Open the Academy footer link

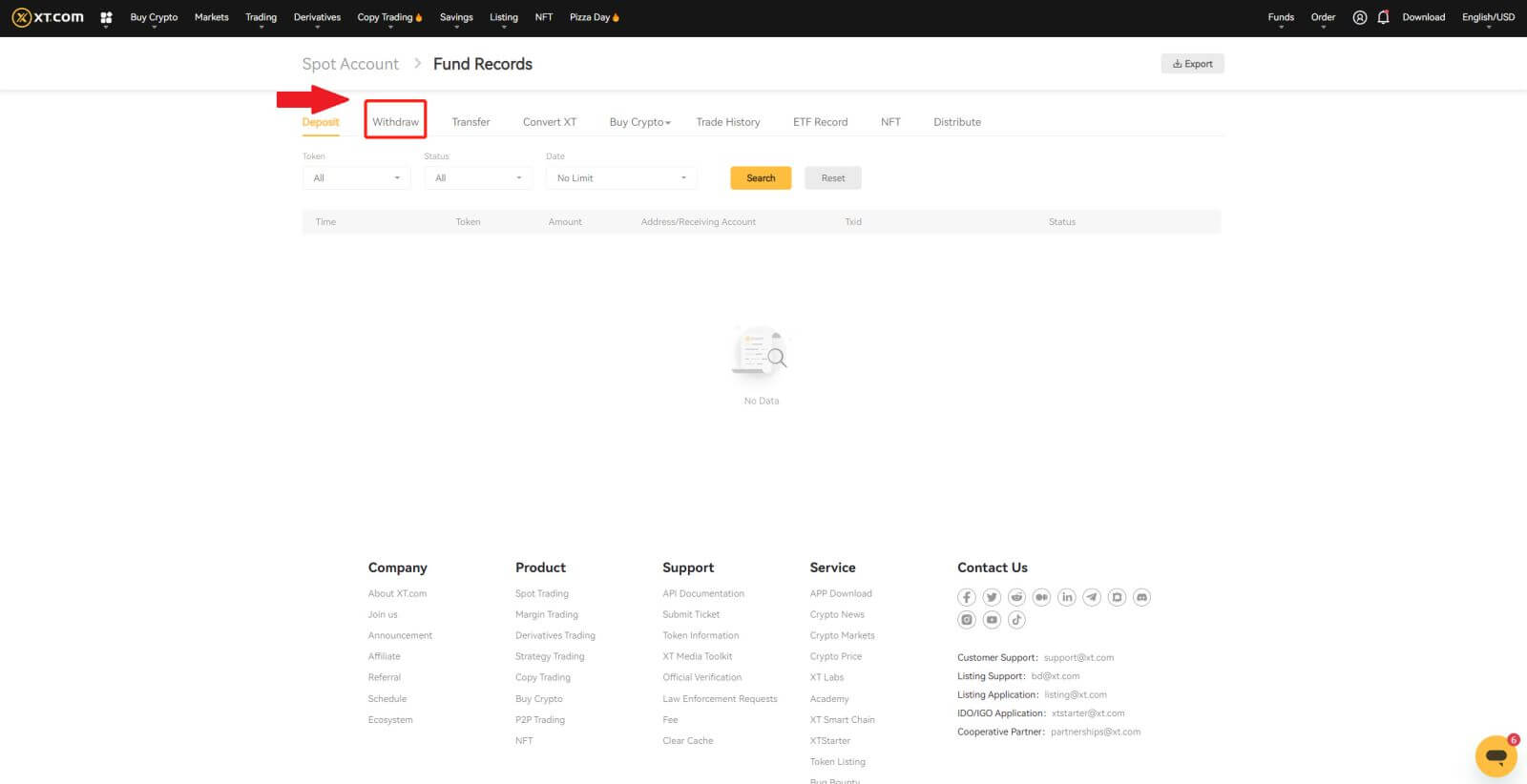click(828, 698)
